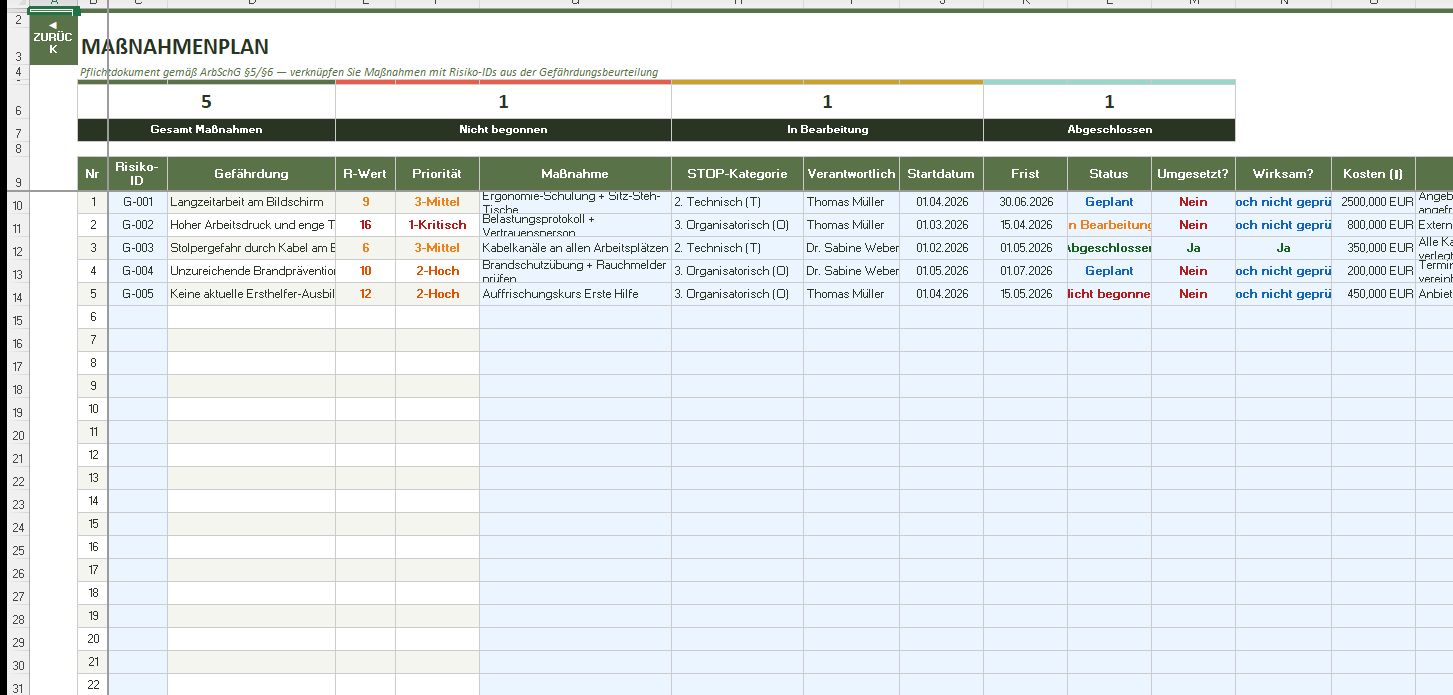Click the R-Wert cell showing 16
This screenshot has height=695, width=1453.
click(x=365, y=225)
